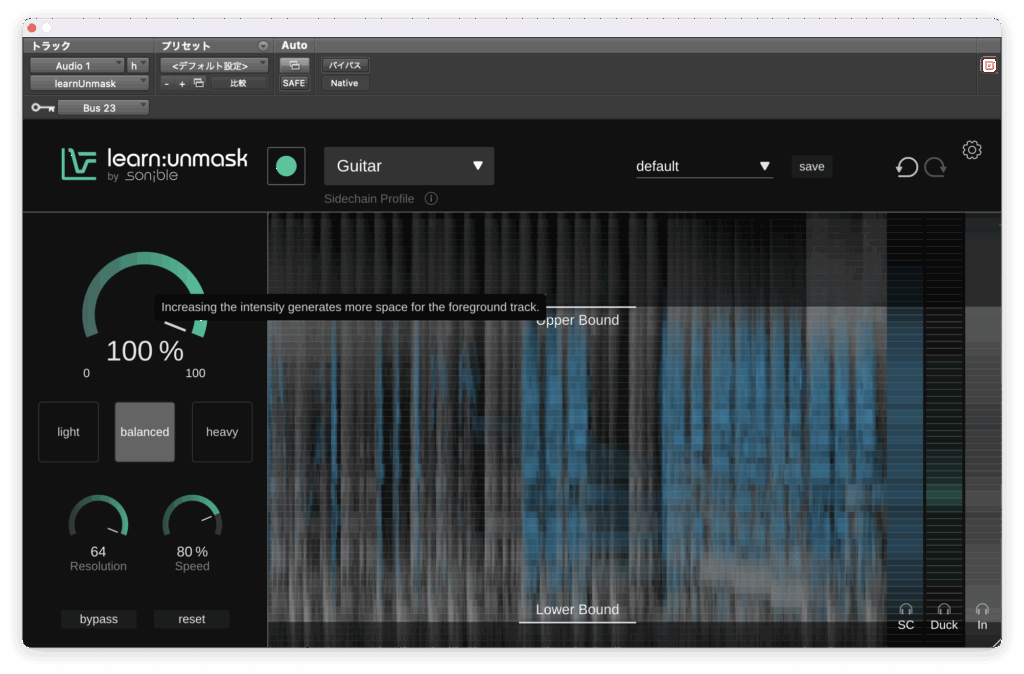Viewport: 1024px width, 674px height.
Task: Select the light mode
Action: tap(69, 432)
